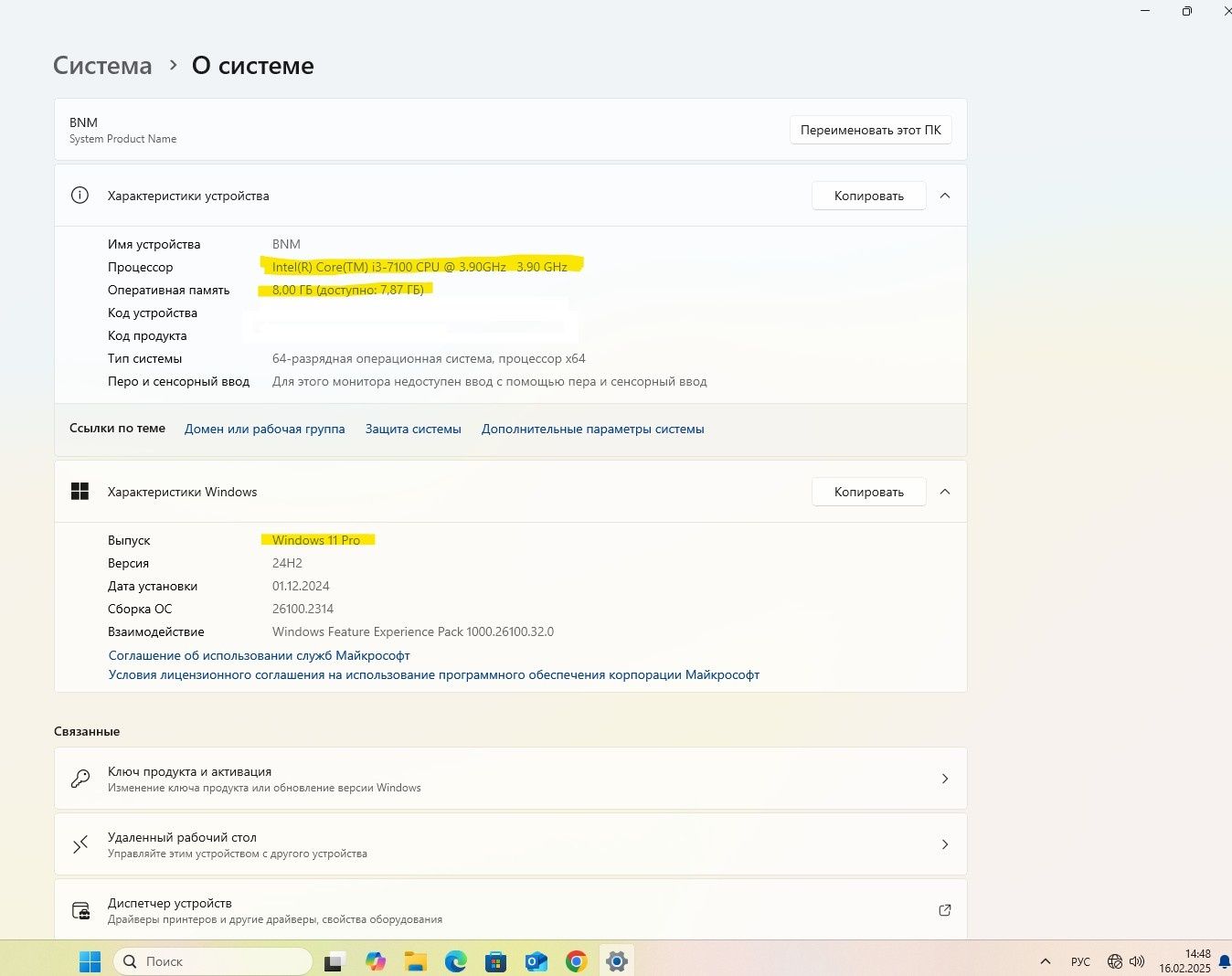Click the volume speaker tray icon
This screenshot has width=1232, height=976.
[x=1137, y=961]
